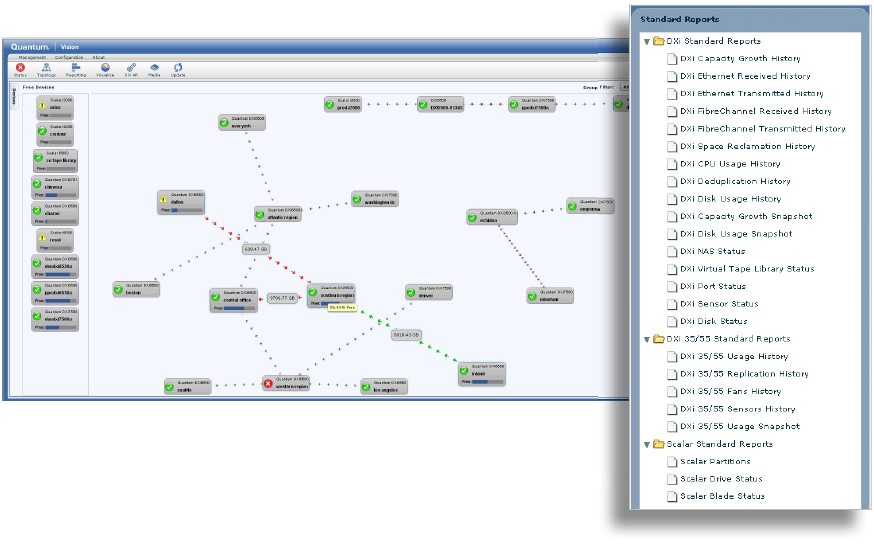Select the seattle device node

point(188,387)
